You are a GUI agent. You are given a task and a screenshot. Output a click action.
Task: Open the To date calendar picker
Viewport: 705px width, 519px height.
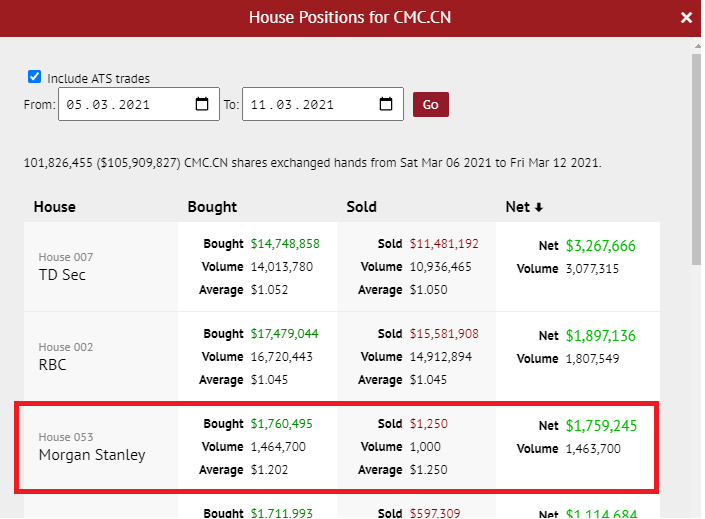click(386, 105)
